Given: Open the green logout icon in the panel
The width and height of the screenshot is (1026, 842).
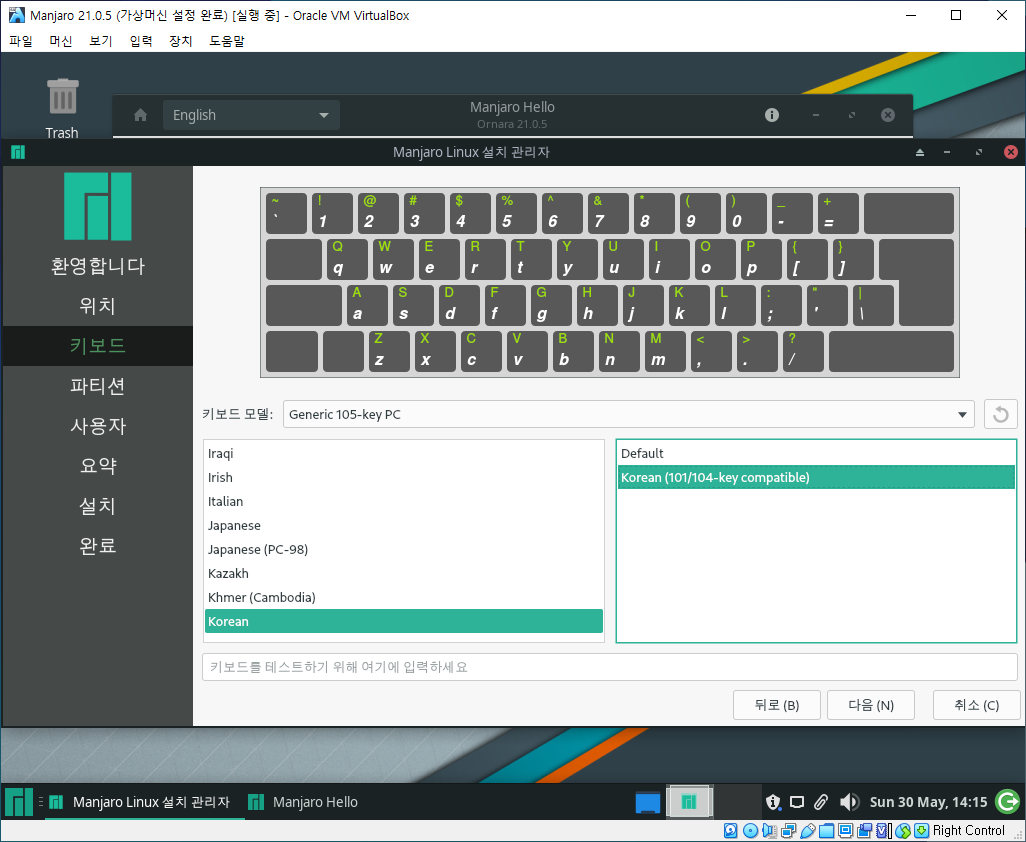Looking at the screenshot, I should [x=1008, y=801].
